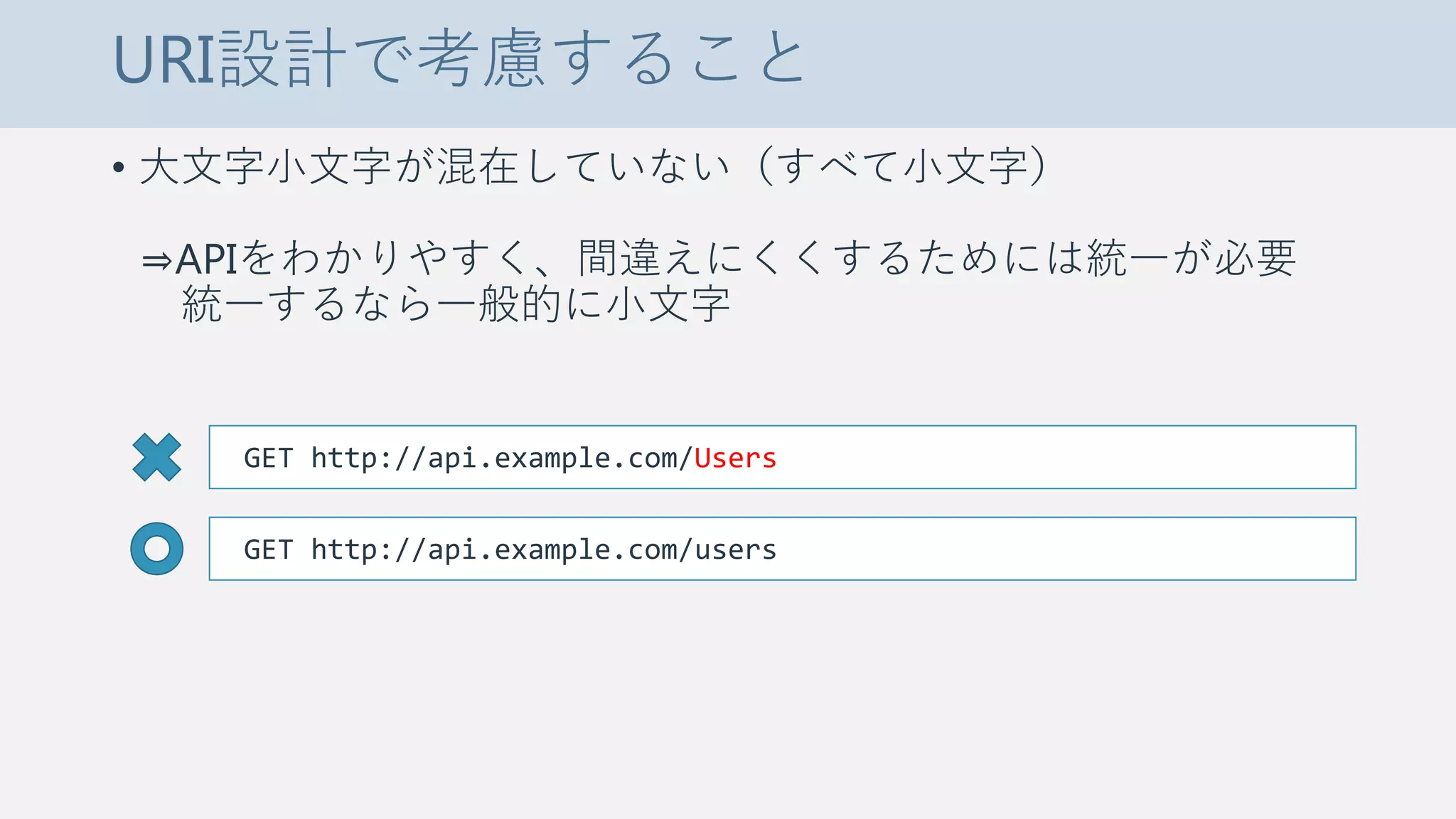The height and width of the screenshot is (819, 1456).
Task: Click "http://api.example.com/" in the first box
Action: click(x=501, y=458)
